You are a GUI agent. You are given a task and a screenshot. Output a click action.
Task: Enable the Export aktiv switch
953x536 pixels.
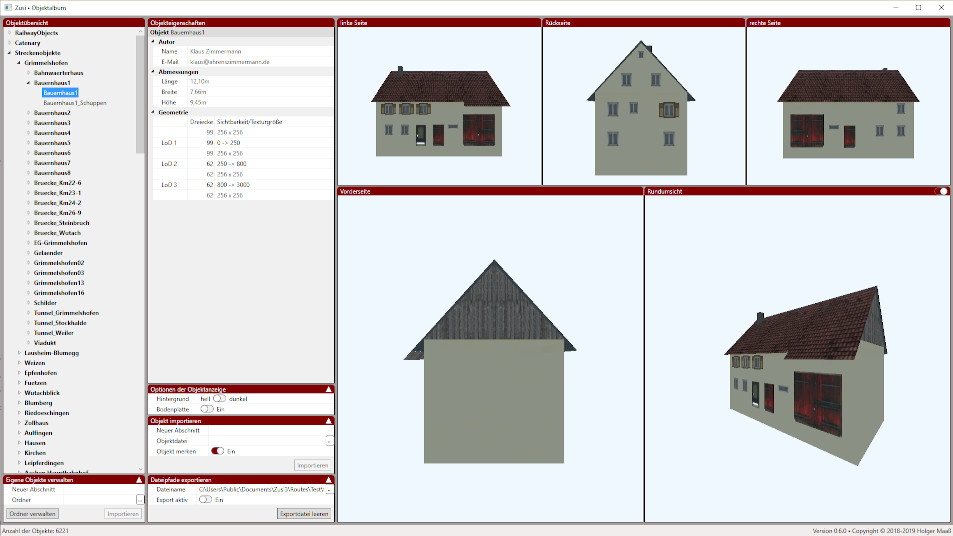206,499
